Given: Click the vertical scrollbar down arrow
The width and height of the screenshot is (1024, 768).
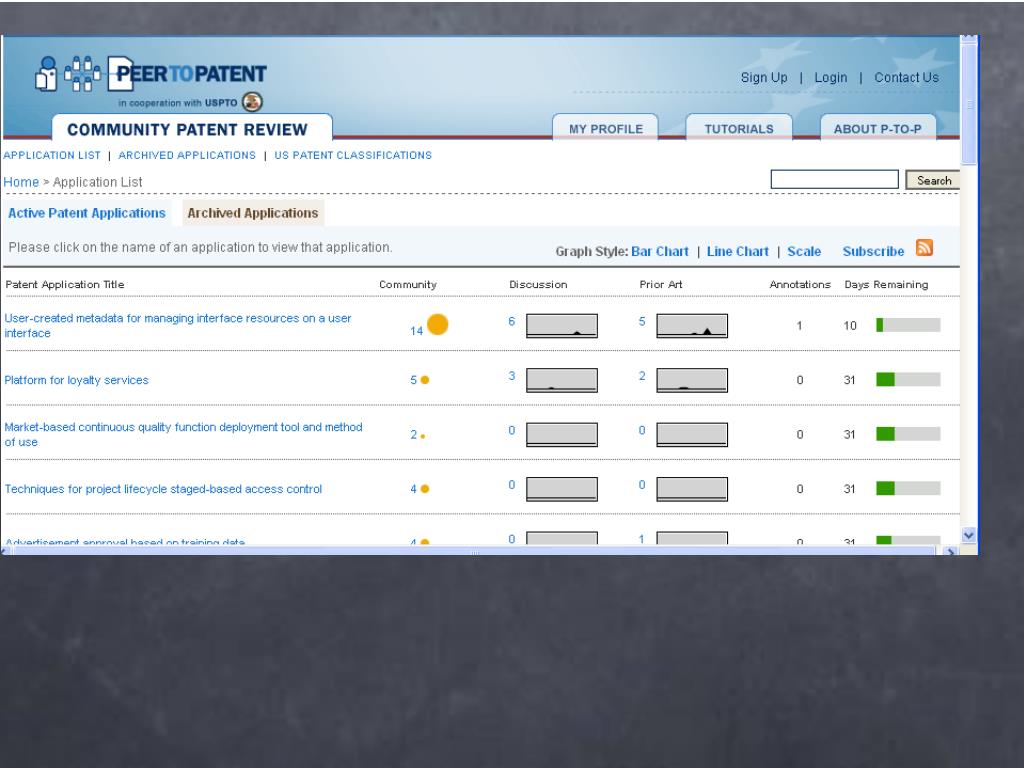Looking at the screenshot, I should 968,535.
